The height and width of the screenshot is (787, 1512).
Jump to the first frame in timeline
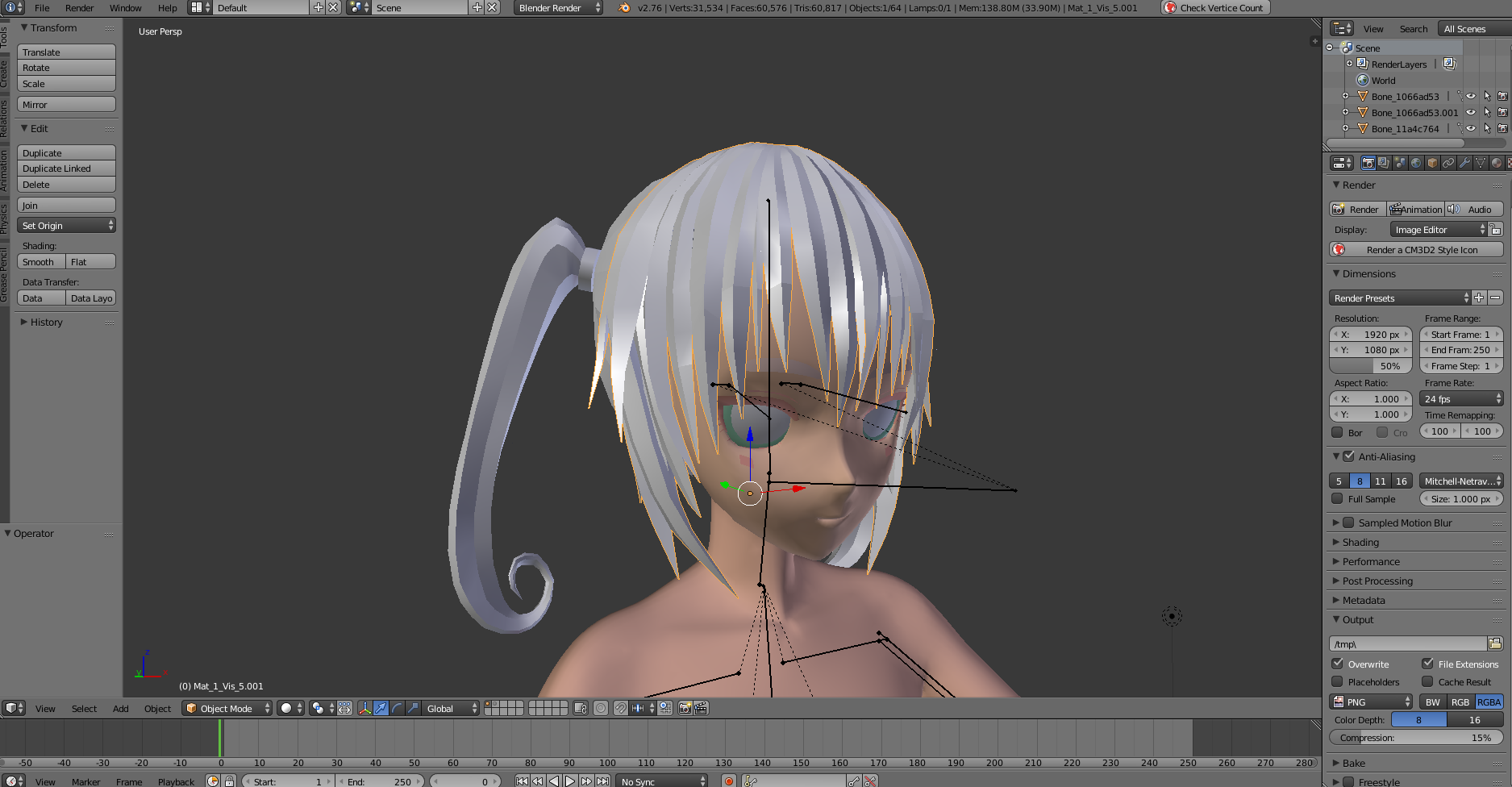tap(522, 781)
